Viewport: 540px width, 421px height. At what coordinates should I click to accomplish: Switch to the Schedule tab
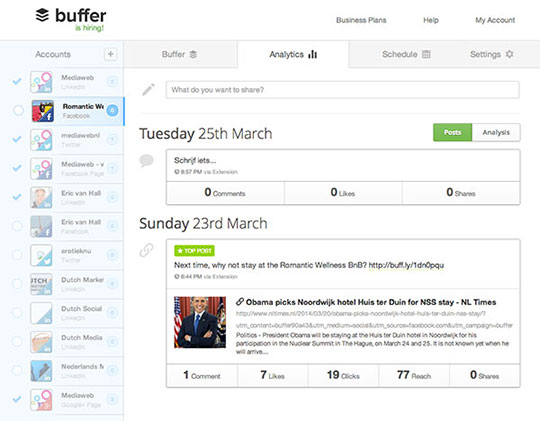pyautogui.click(x=406, y=54)
